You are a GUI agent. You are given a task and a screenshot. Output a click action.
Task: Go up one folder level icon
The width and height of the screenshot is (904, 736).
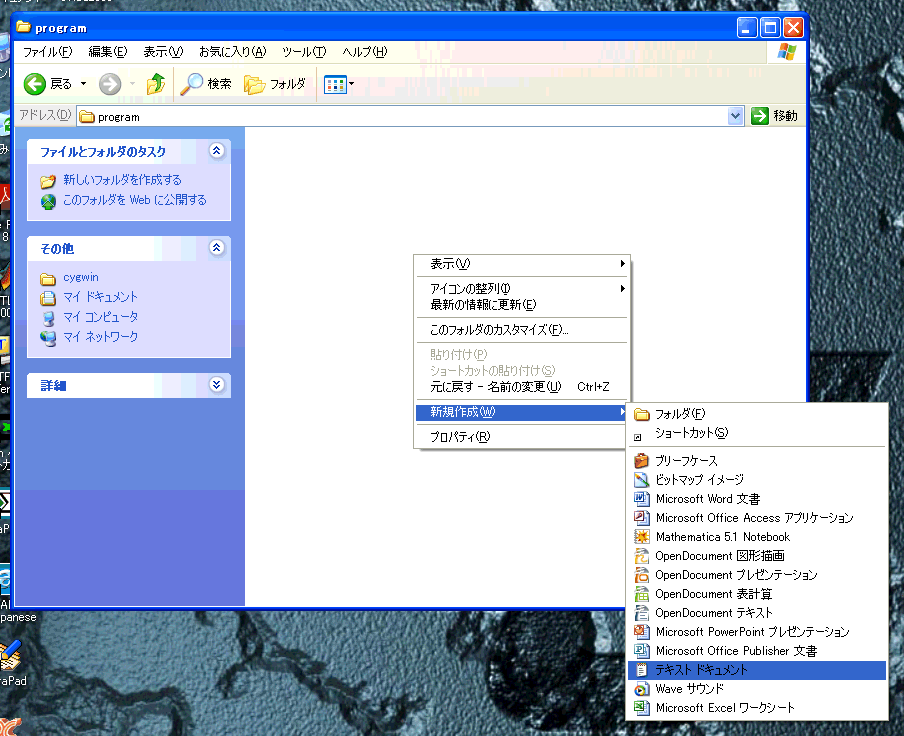pyautogui.click(x=156, y=84)
